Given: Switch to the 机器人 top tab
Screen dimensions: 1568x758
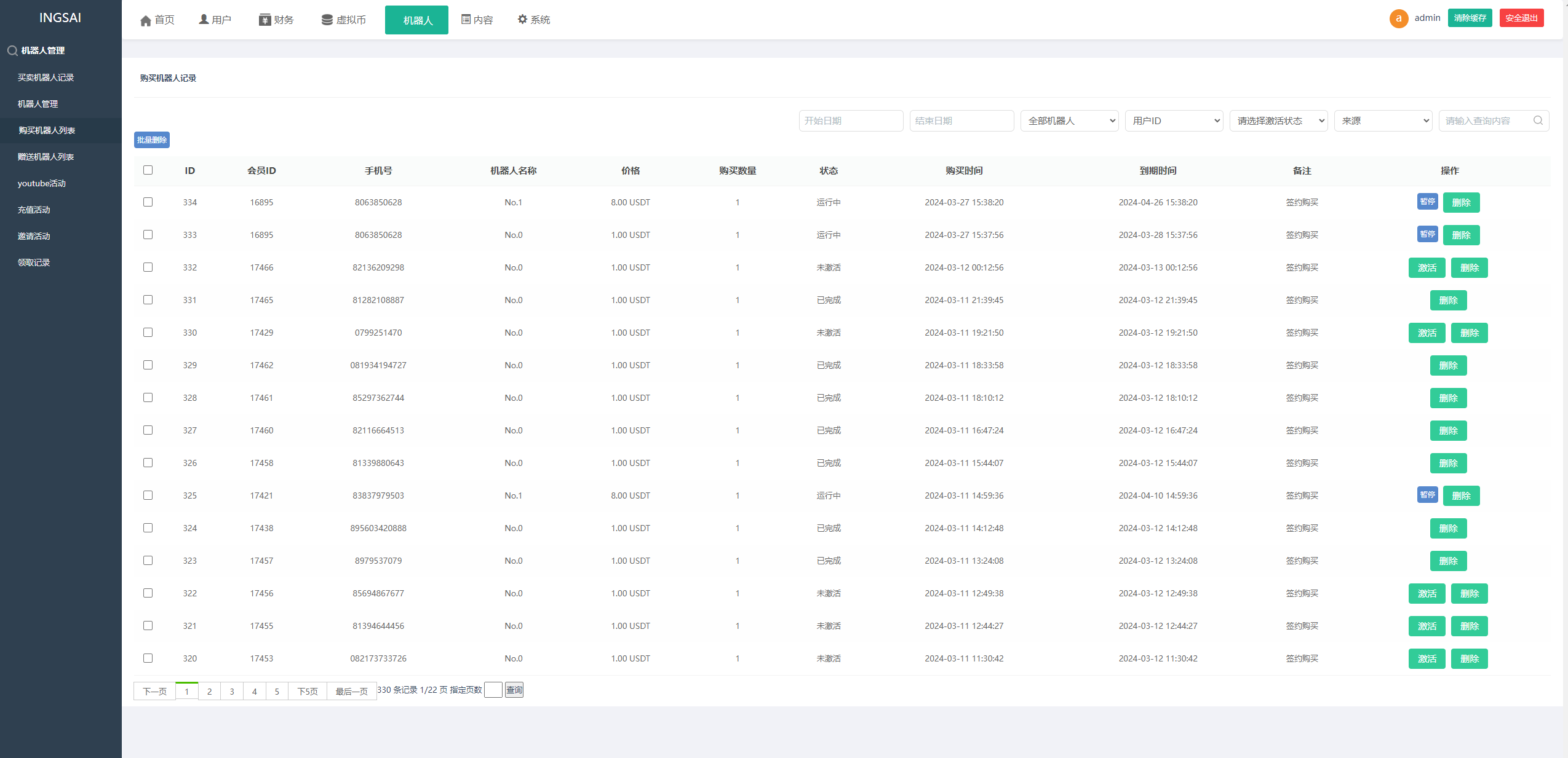Looking at the screenshot, I should click(x=416, y=20).
